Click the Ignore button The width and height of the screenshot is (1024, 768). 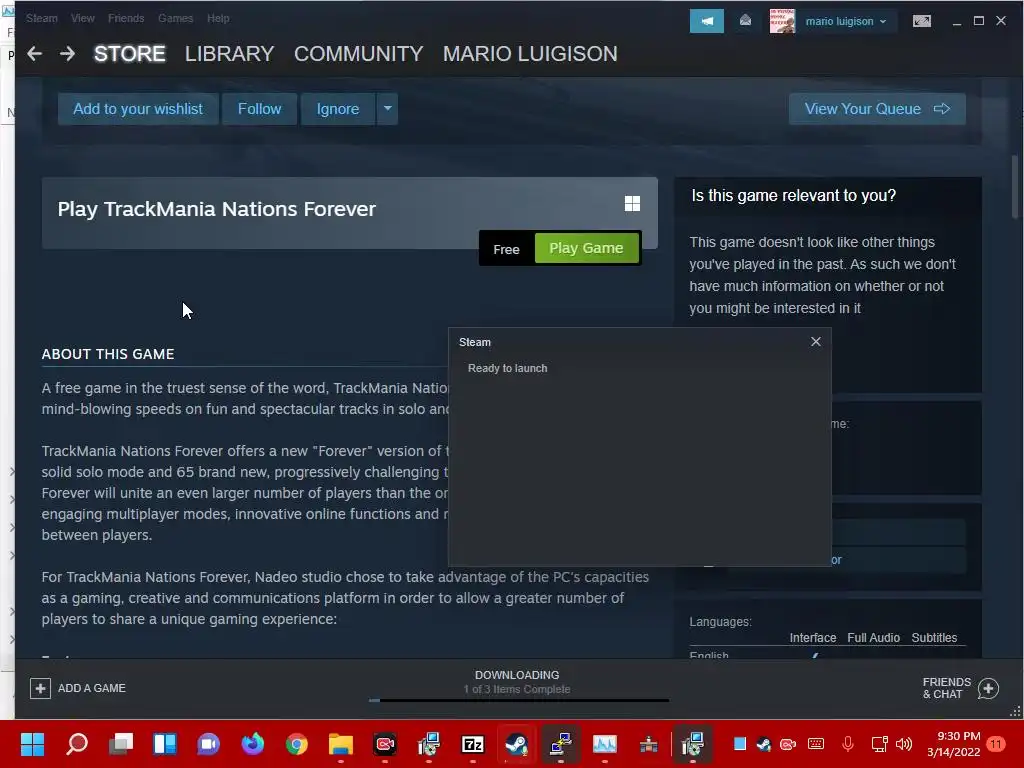pyautogui.click(x=338, y=108)
